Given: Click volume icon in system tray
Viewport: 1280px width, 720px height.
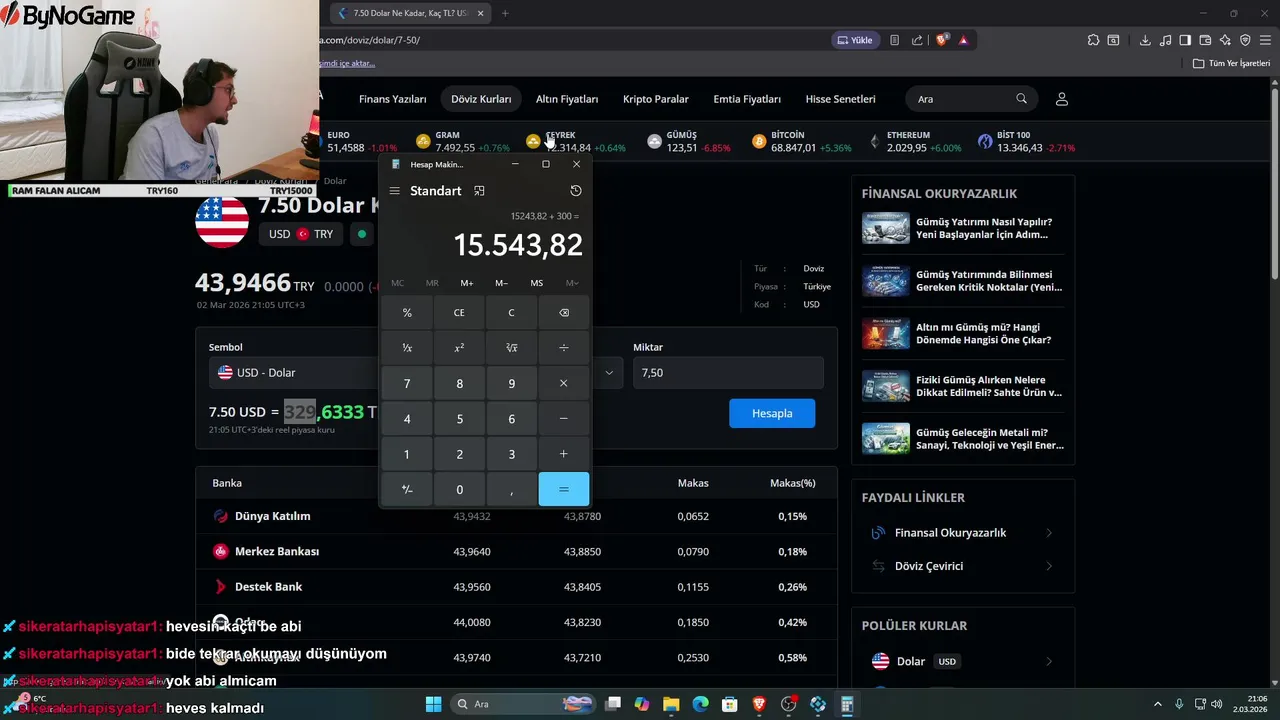Looking at the screenshot, I should click(x=1217, y=704).
